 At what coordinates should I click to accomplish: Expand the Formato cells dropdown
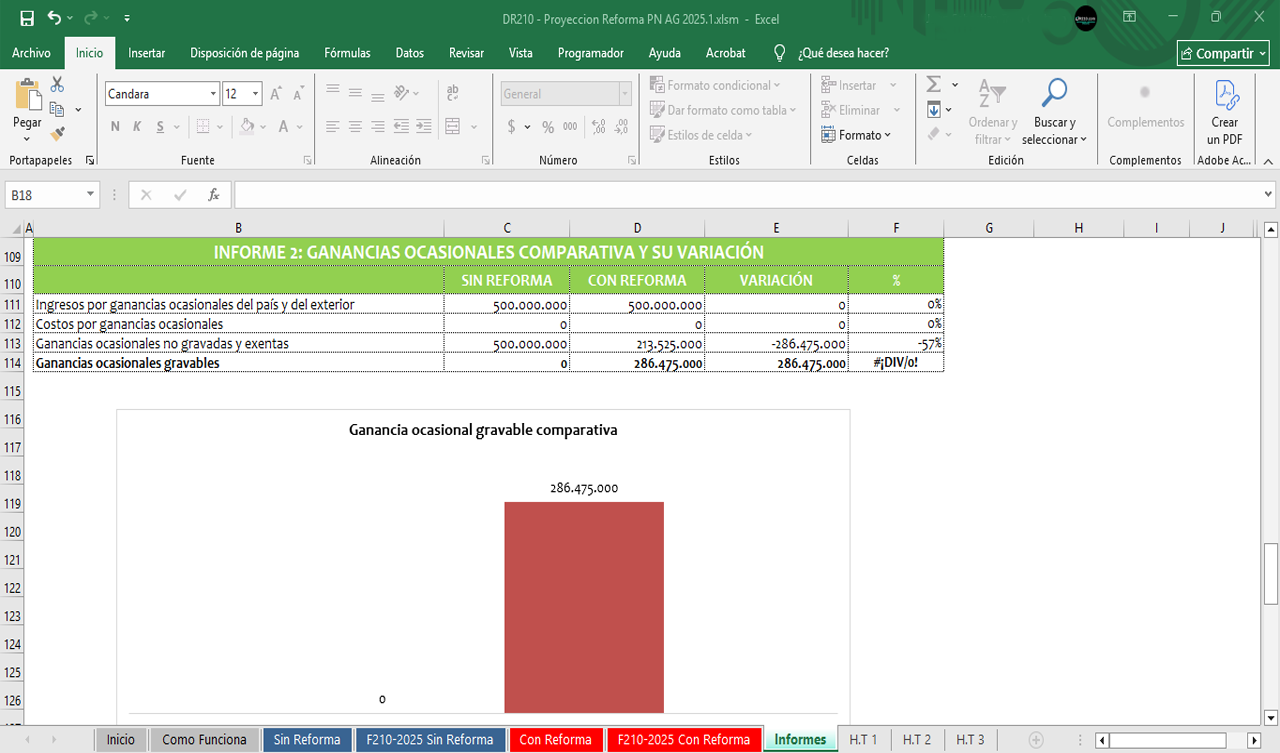[858, 135]
